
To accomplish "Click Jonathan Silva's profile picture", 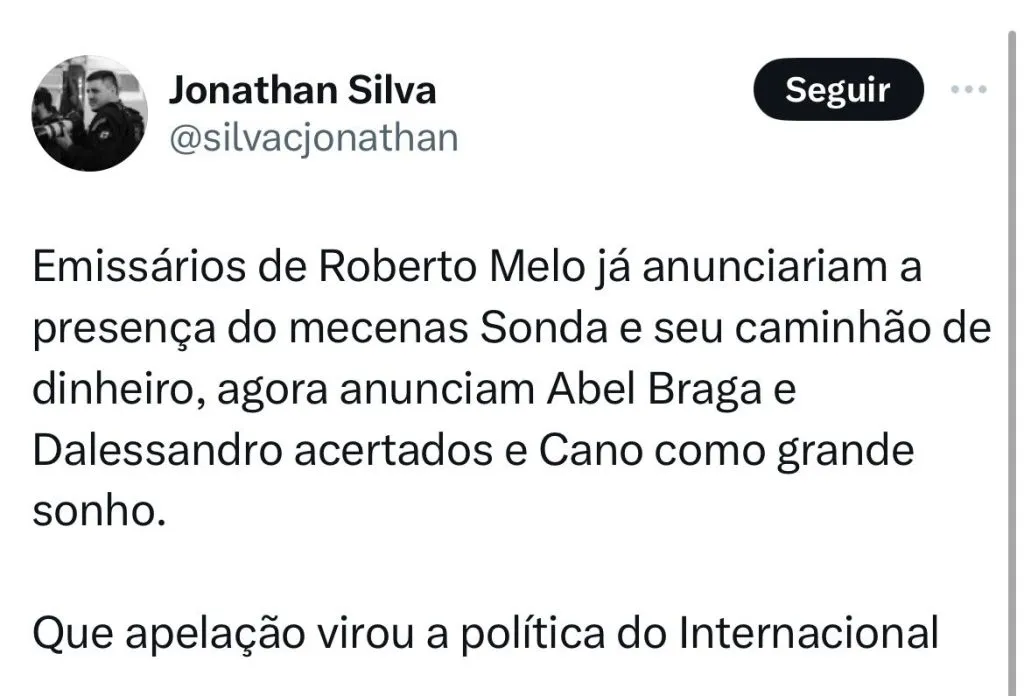I will [90, 113].
